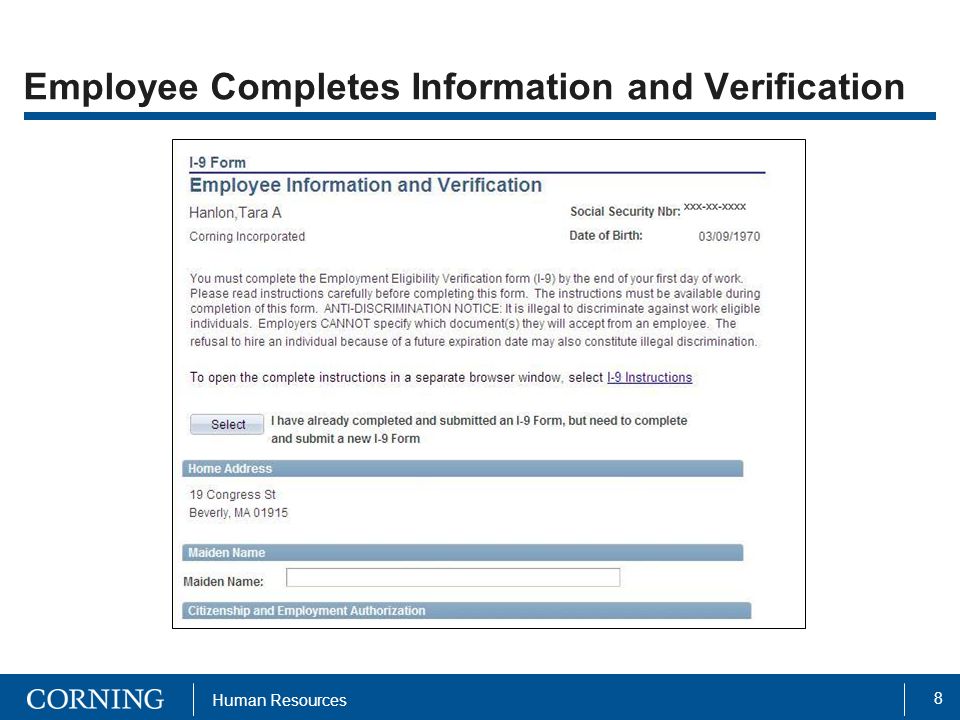Screen dimensions: 960x720
Task: Click the Maiden Name: field label
Action: pyautogui.click(x=223, y=582)
